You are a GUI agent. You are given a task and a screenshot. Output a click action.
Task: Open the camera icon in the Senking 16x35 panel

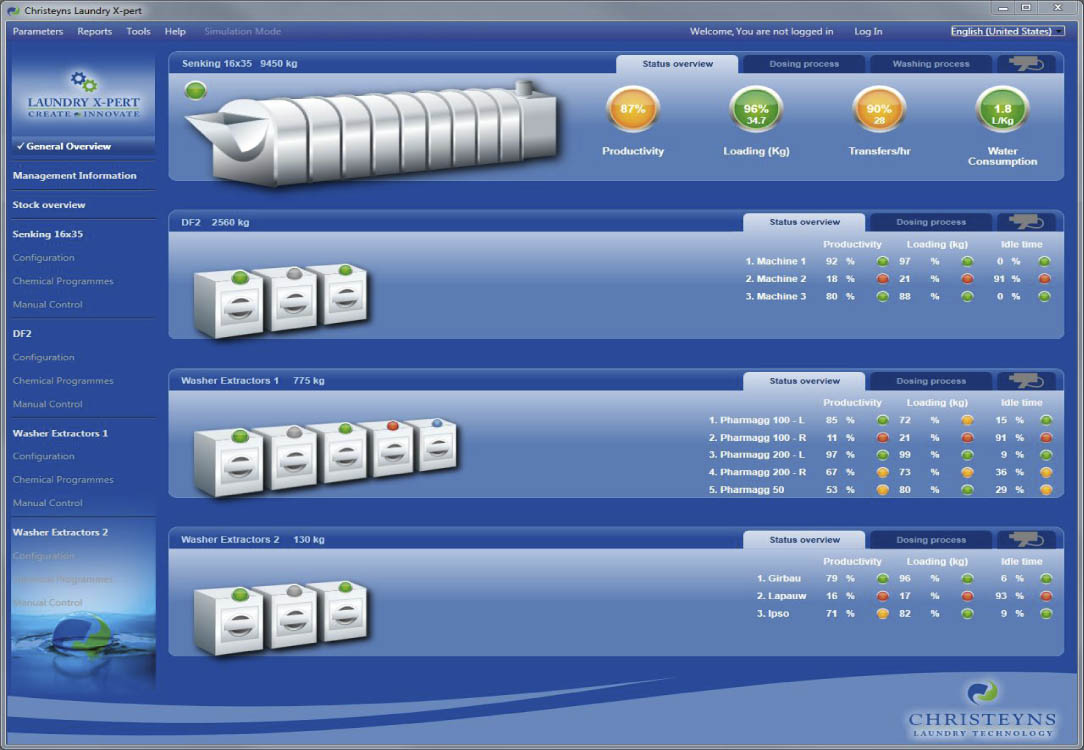click(x=1025, y=64)
